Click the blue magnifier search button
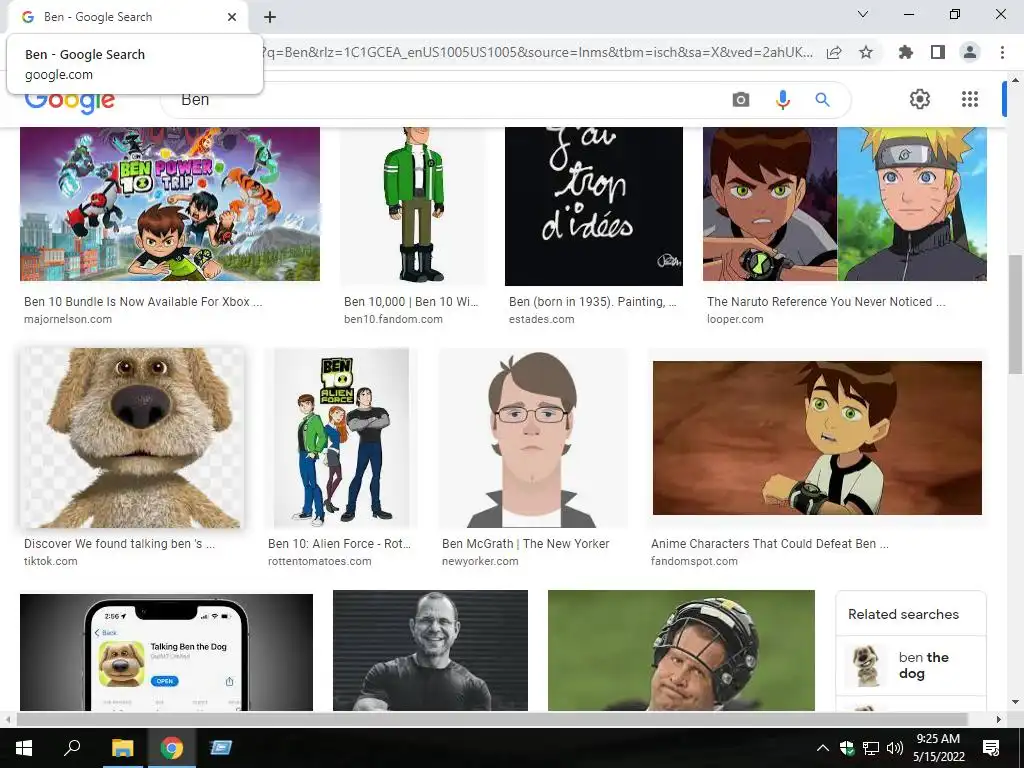 822,100
